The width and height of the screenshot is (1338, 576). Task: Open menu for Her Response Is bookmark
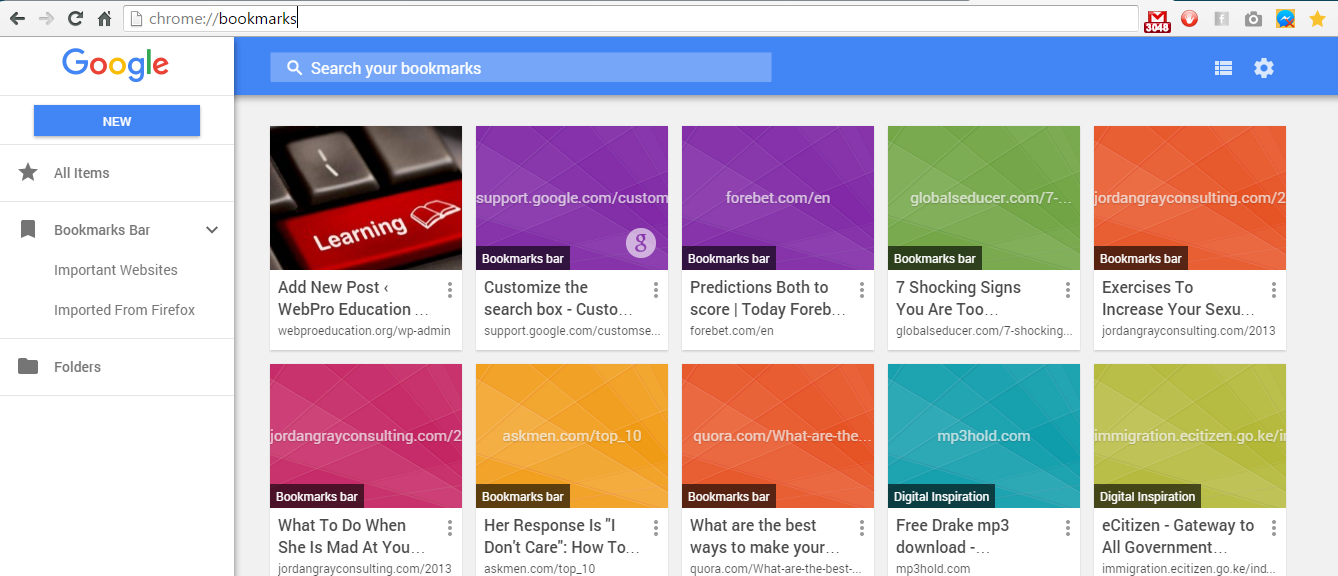click(656, 528)
